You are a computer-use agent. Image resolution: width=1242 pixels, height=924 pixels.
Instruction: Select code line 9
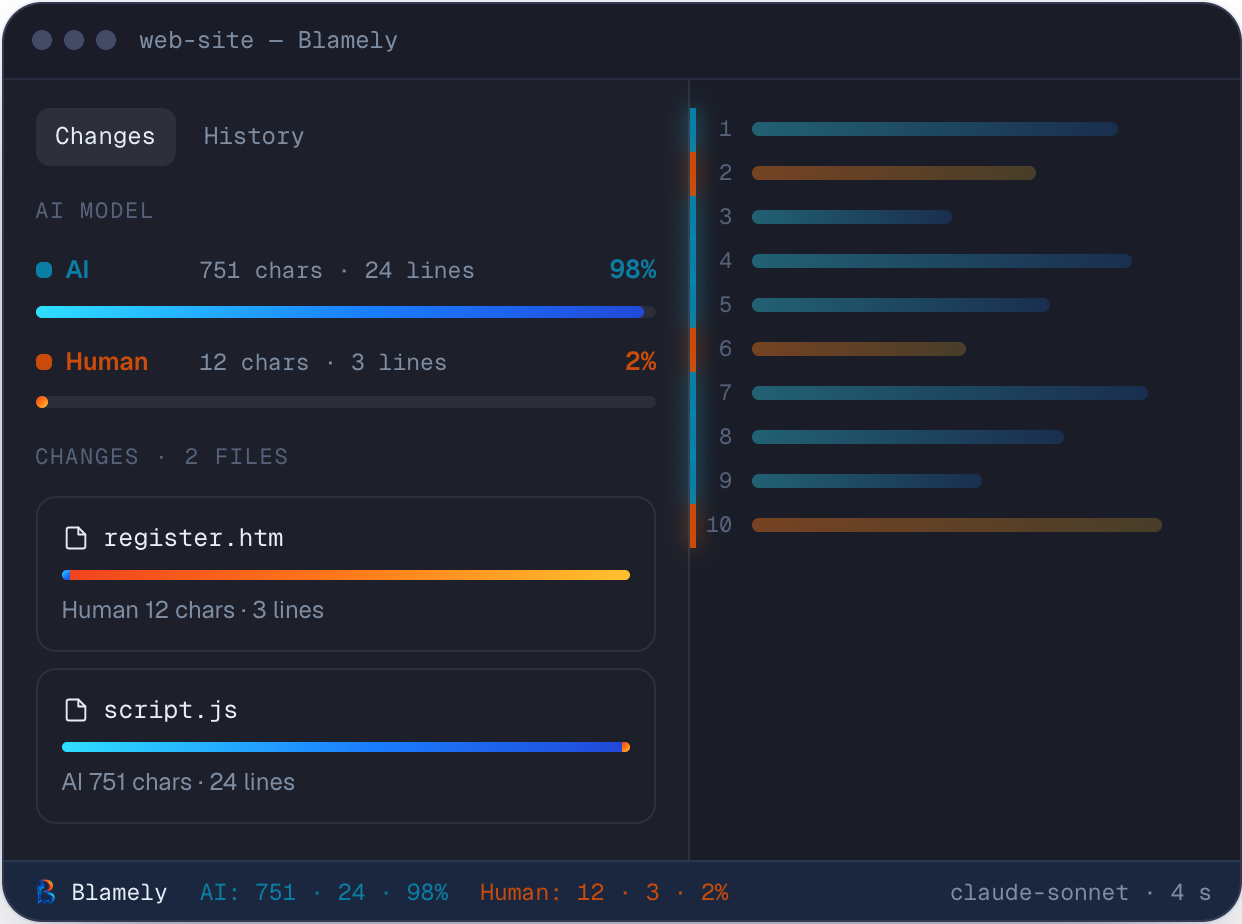coord(867,481)
